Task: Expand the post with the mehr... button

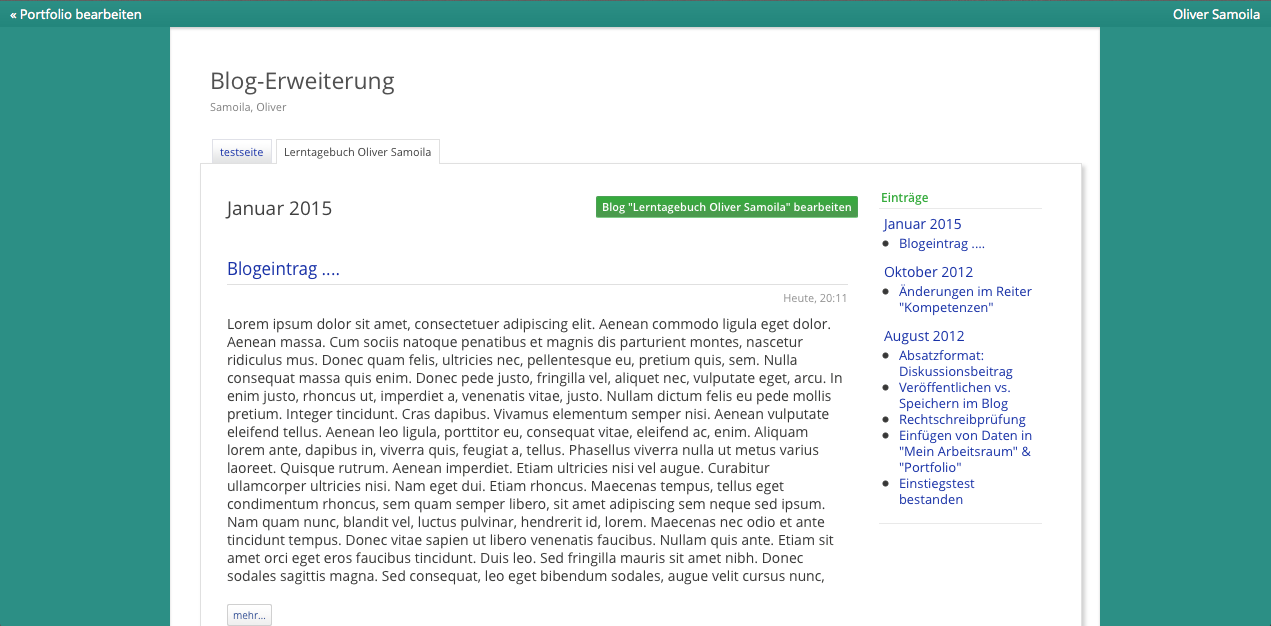Action: 249,615
